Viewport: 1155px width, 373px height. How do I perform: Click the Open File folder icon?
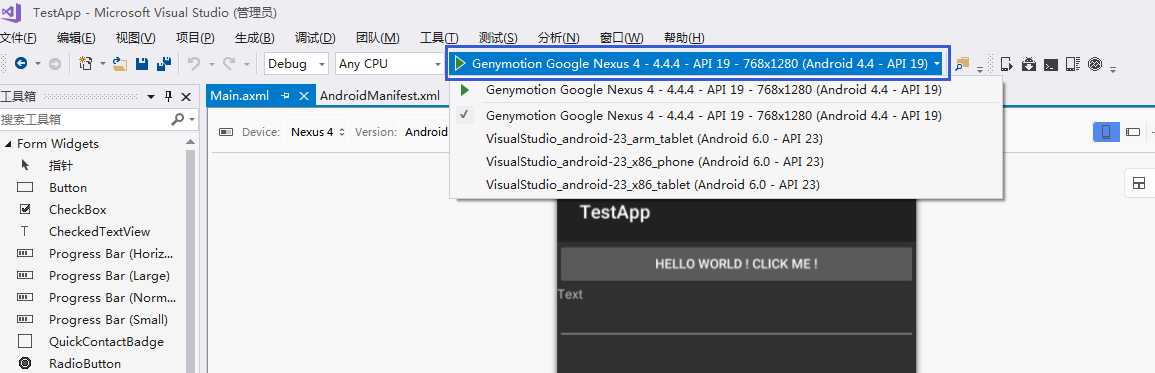(119, 64)
